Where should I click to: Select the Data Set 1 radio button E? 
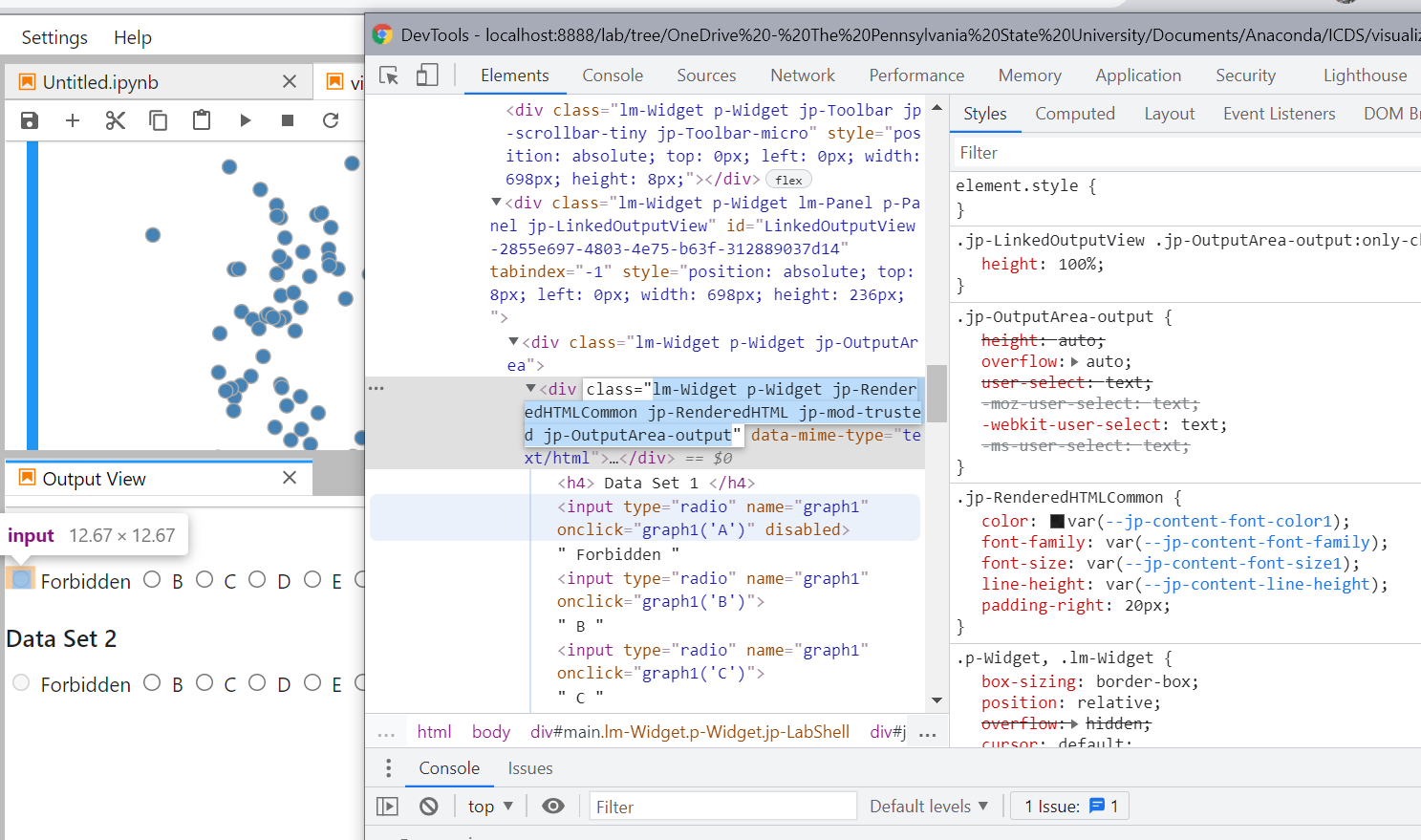312,579
